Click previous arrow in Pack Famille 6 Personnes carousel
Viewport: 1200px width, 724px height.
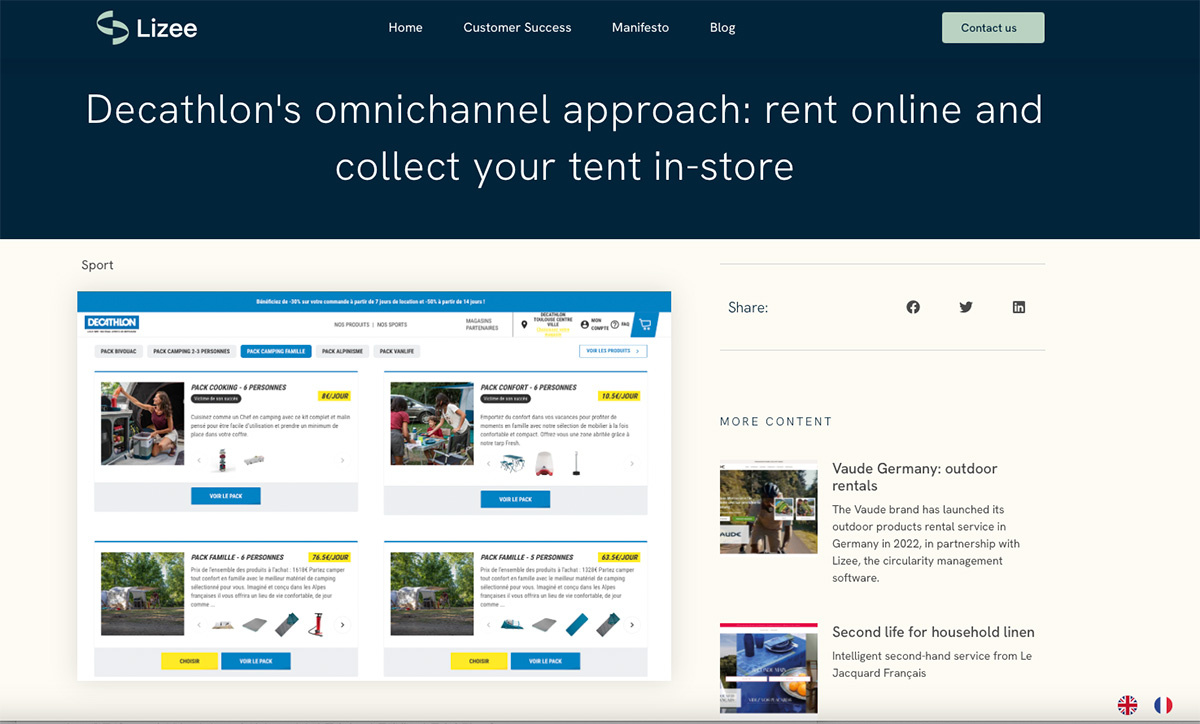pos(198,625)
